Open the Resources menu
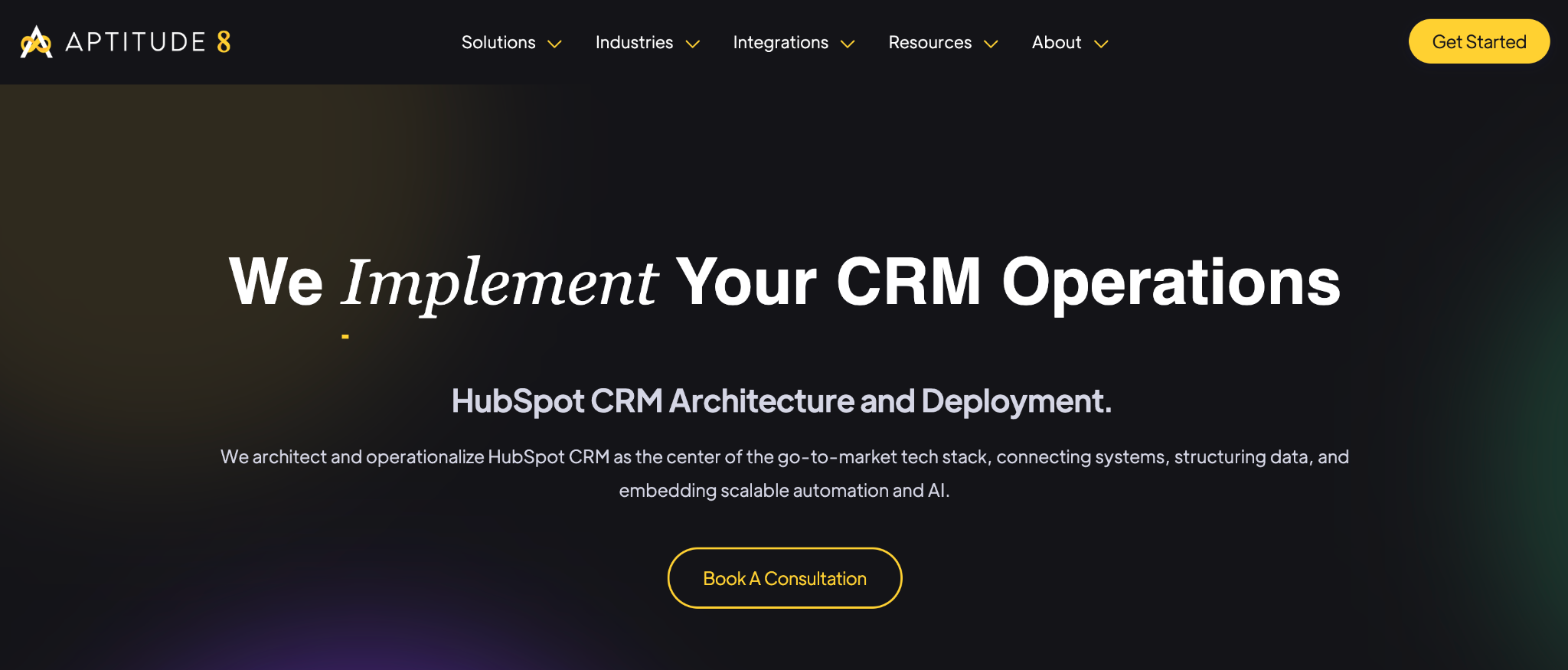This screenshot has height=670, width=1568. [x=929, y=42]
